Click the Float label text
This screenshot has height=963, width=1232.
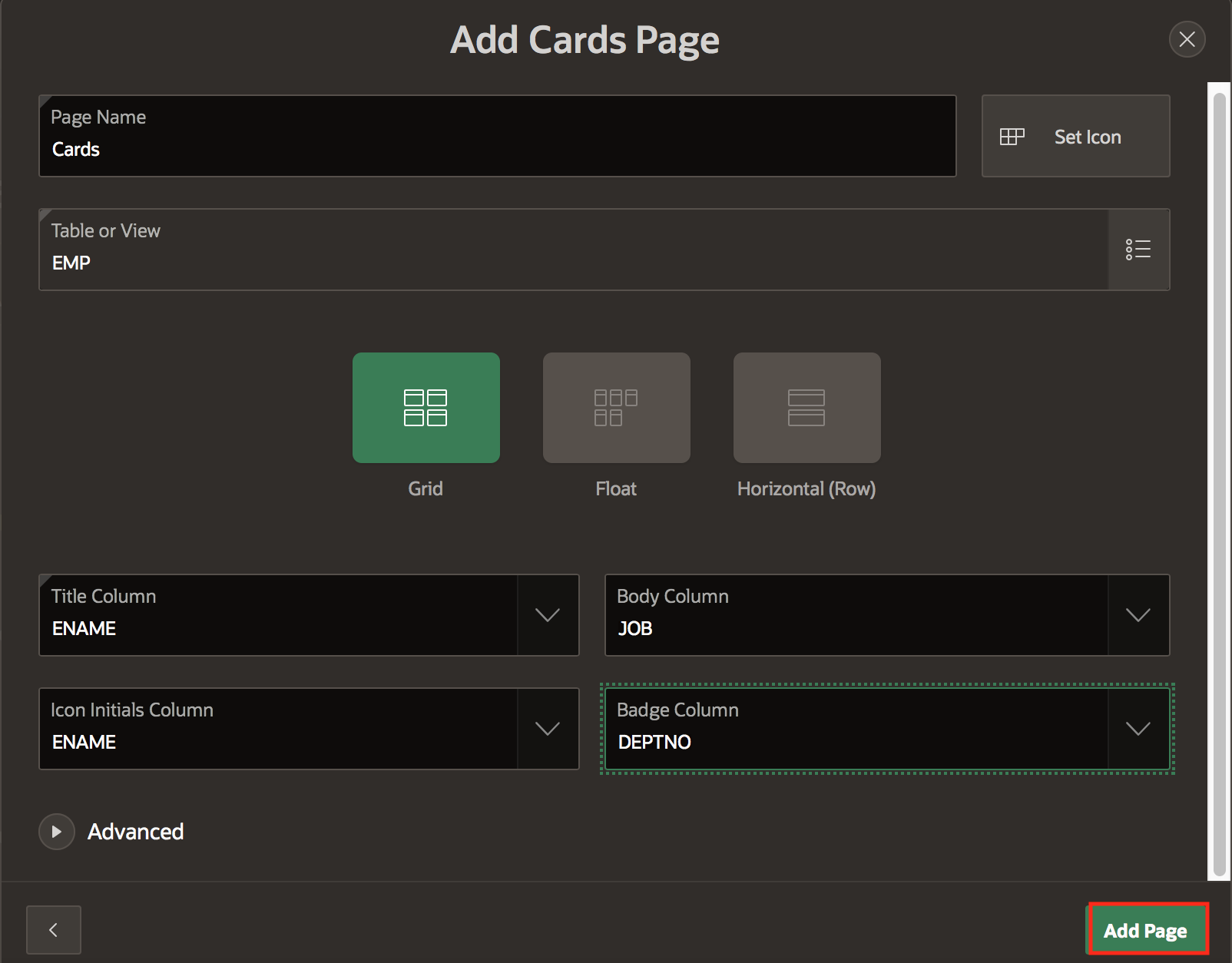616,488
